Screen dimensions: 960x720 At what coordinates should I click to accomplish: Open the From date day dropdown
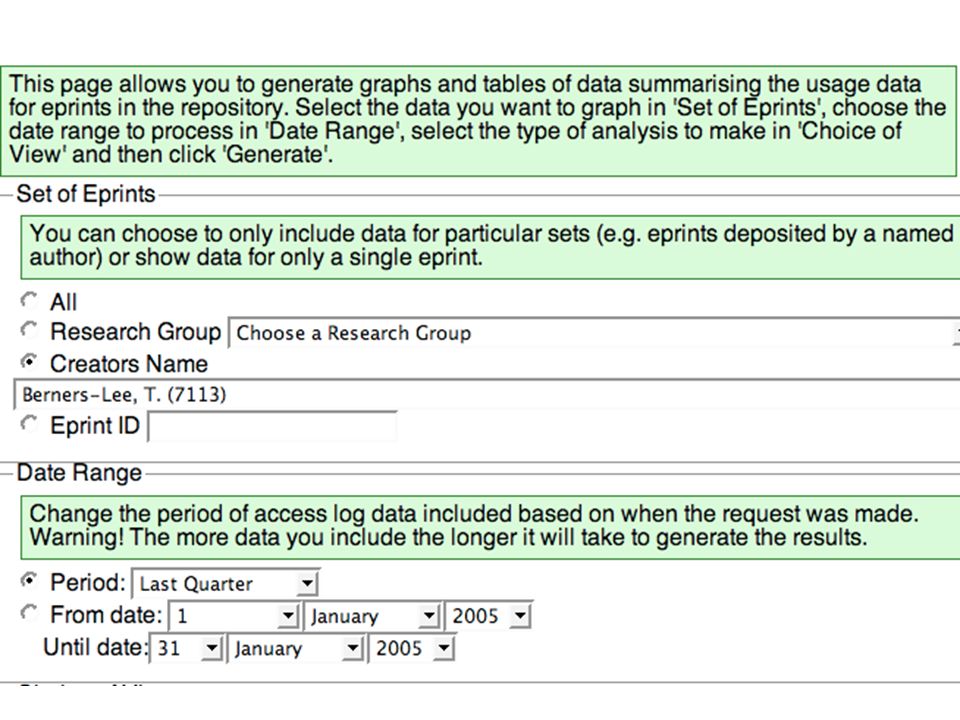234,615
